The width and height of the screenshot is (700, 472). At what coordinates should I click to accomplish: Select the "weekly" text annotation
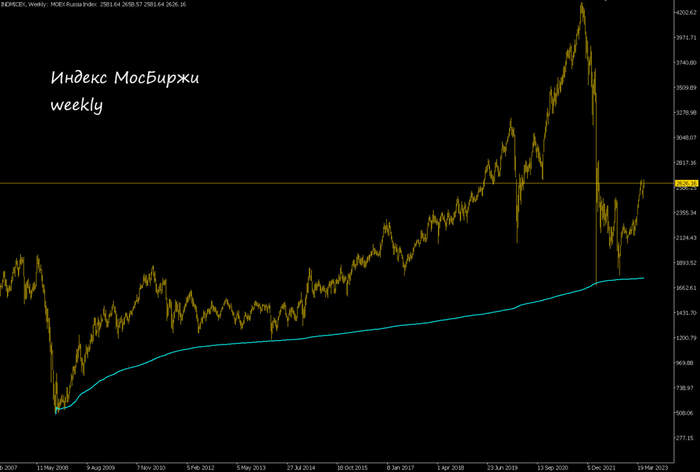(76, 105)
